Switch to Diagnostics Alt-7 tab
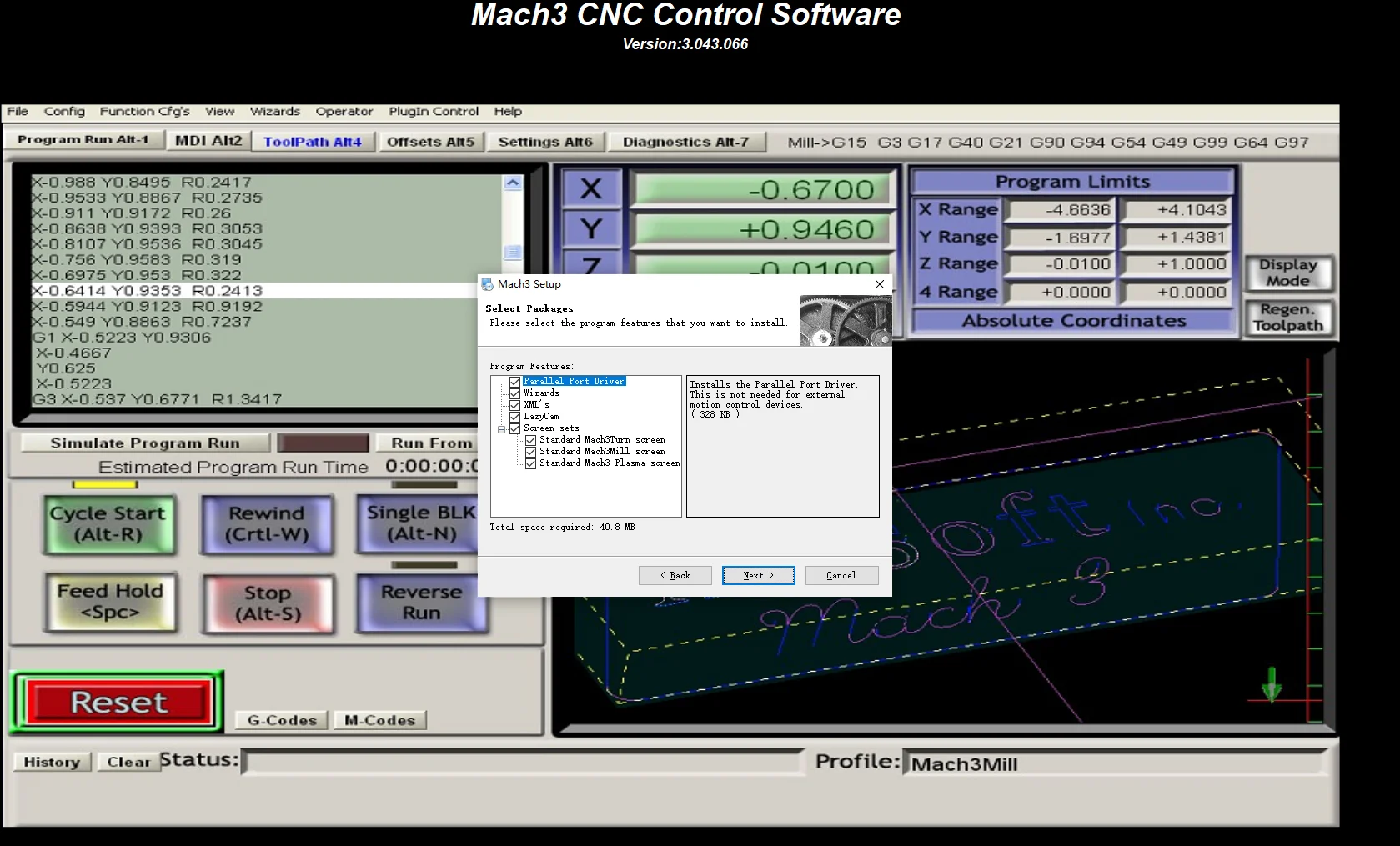Image resolution: width=1400 pixels, height=846 pixels. coord(685,142)
